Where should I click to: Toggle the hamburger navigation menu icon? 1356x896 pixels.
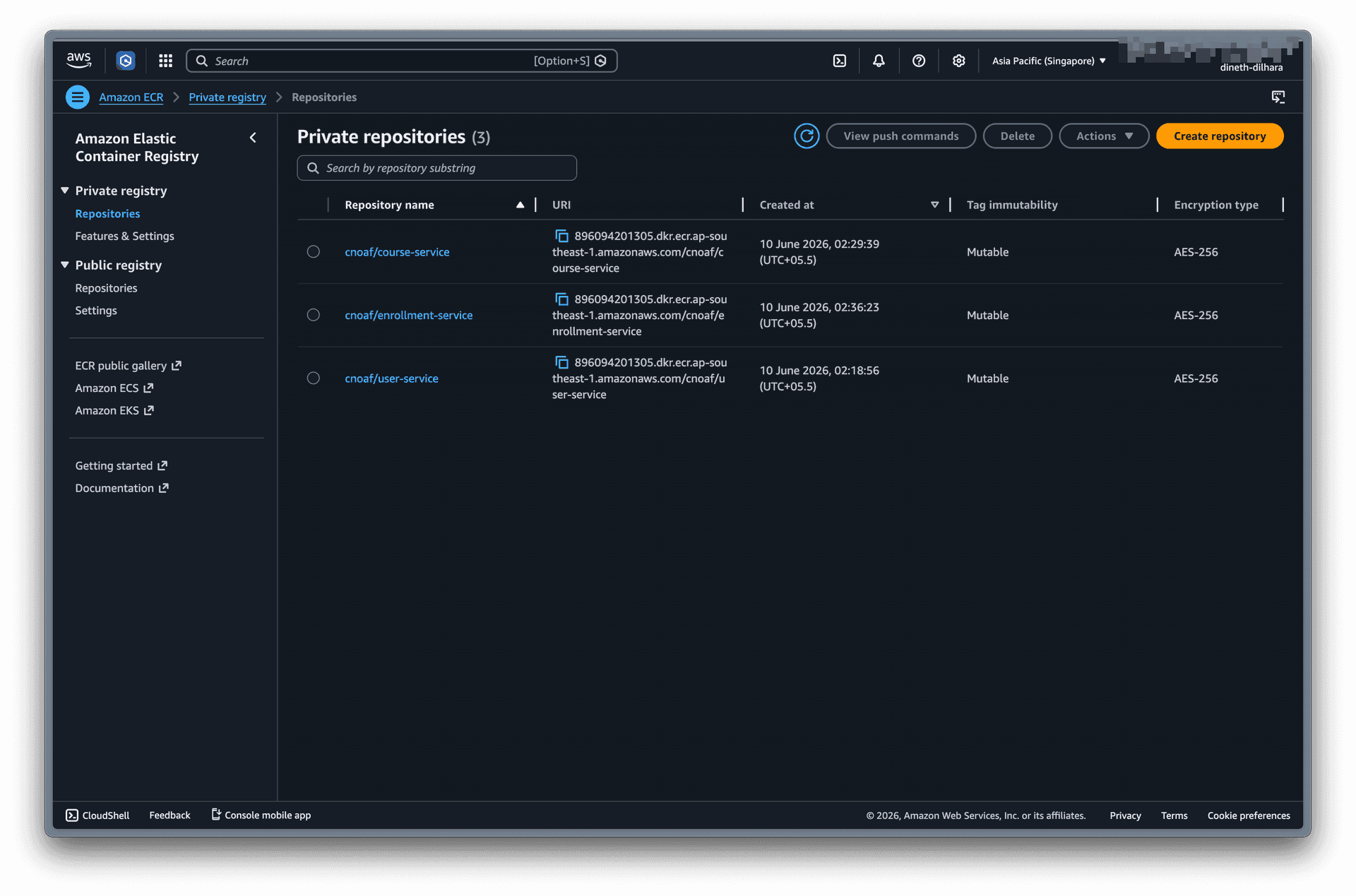(78, 97)
